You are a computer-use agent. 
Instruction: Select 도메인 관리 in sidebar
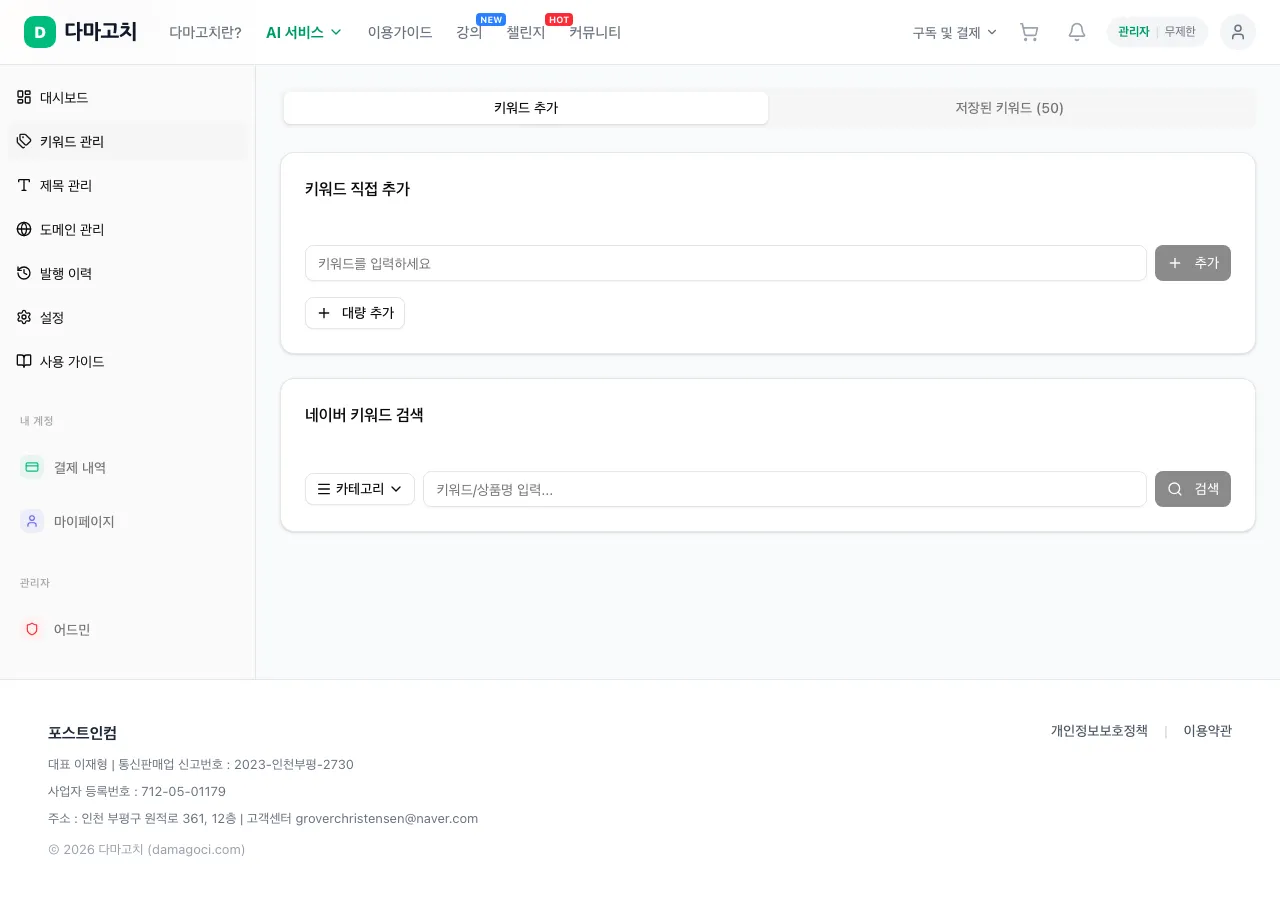(128, 229)
